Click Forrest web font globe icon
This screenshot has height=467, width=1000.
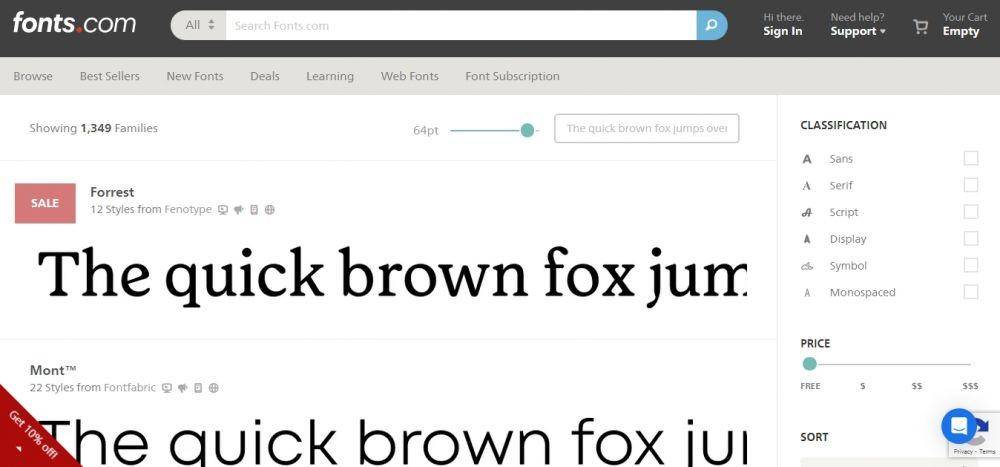click(270, 209)
